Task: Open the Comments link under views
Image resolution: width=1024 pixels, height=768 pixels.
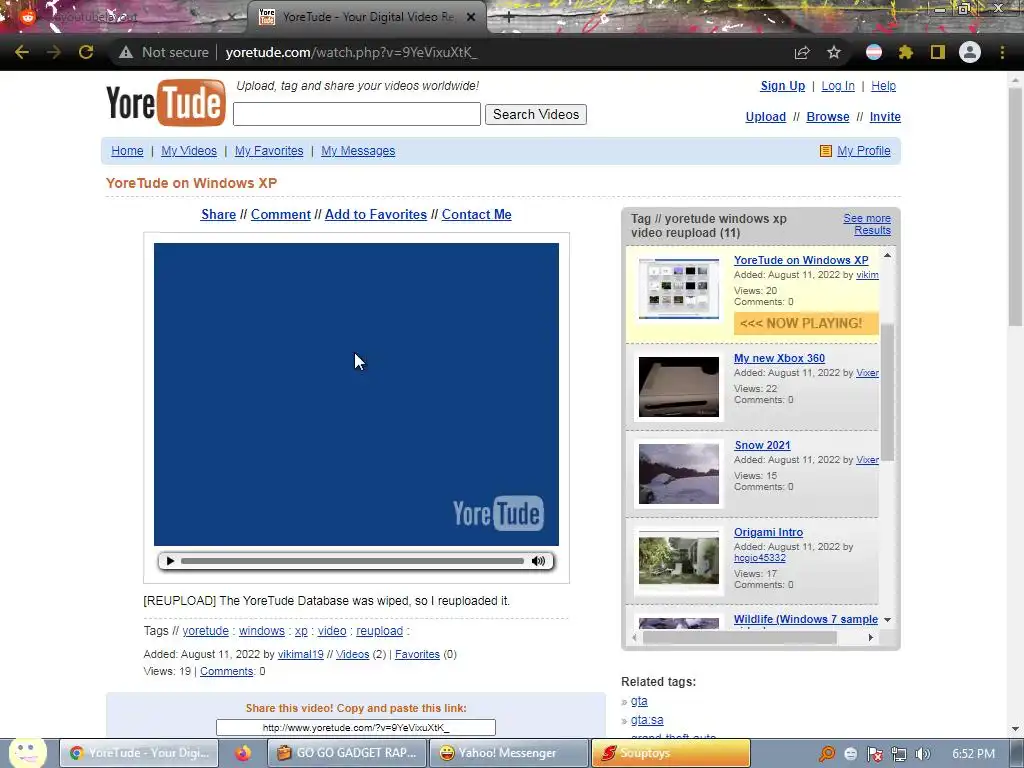Action: 227,671
